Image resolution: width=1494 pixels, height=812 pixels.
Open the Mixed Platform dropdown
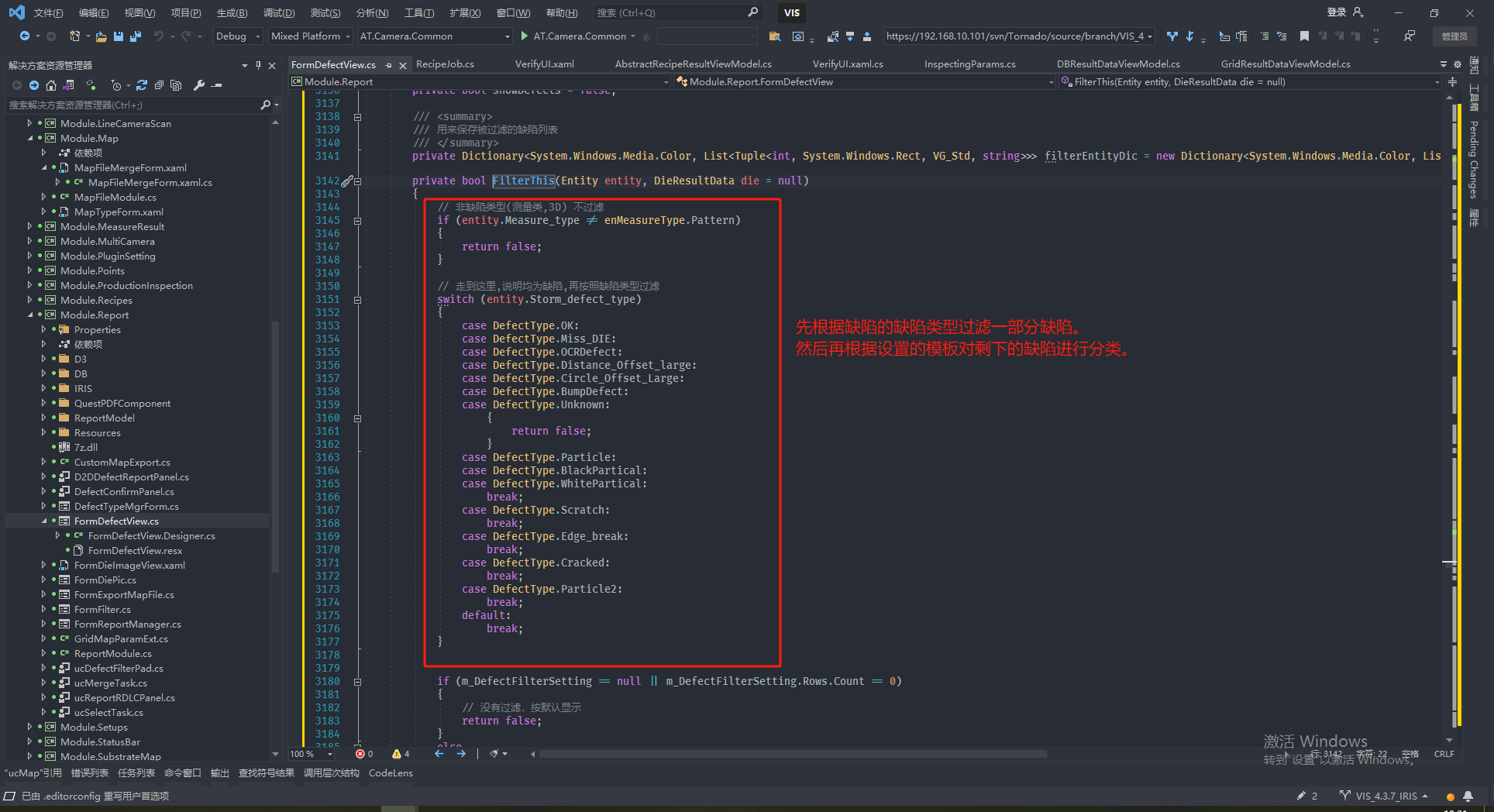(x=310, y=36)
